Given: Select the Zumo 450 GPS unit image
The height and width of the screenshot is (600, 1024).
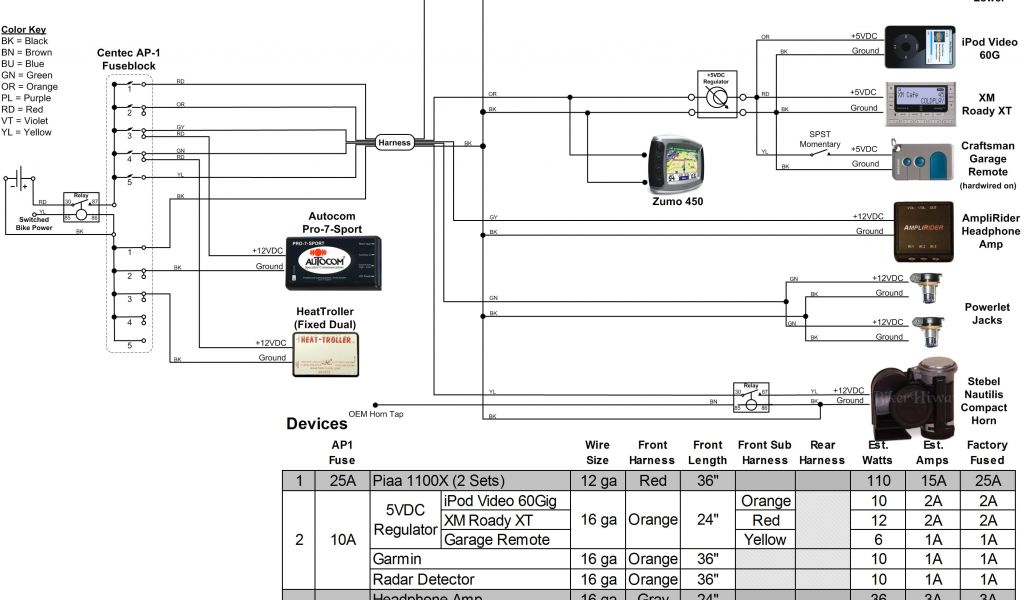Looking at the screenshot, I should pos(678,164).
